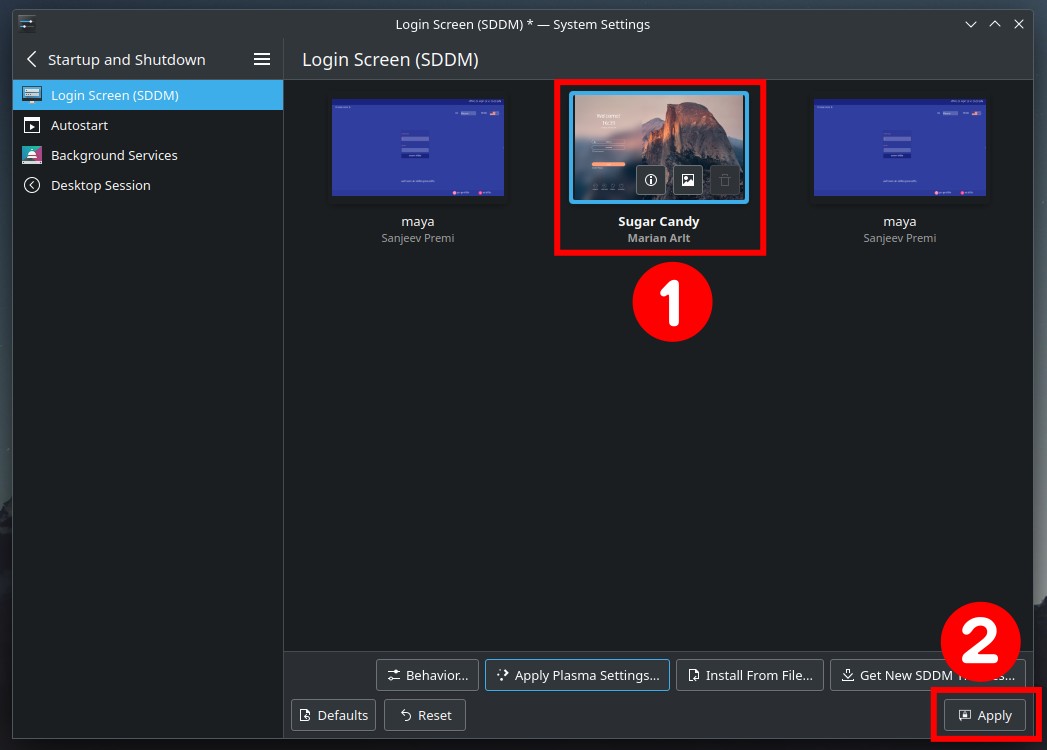
Task: Click Install From File... button
Action: point(749,675)
